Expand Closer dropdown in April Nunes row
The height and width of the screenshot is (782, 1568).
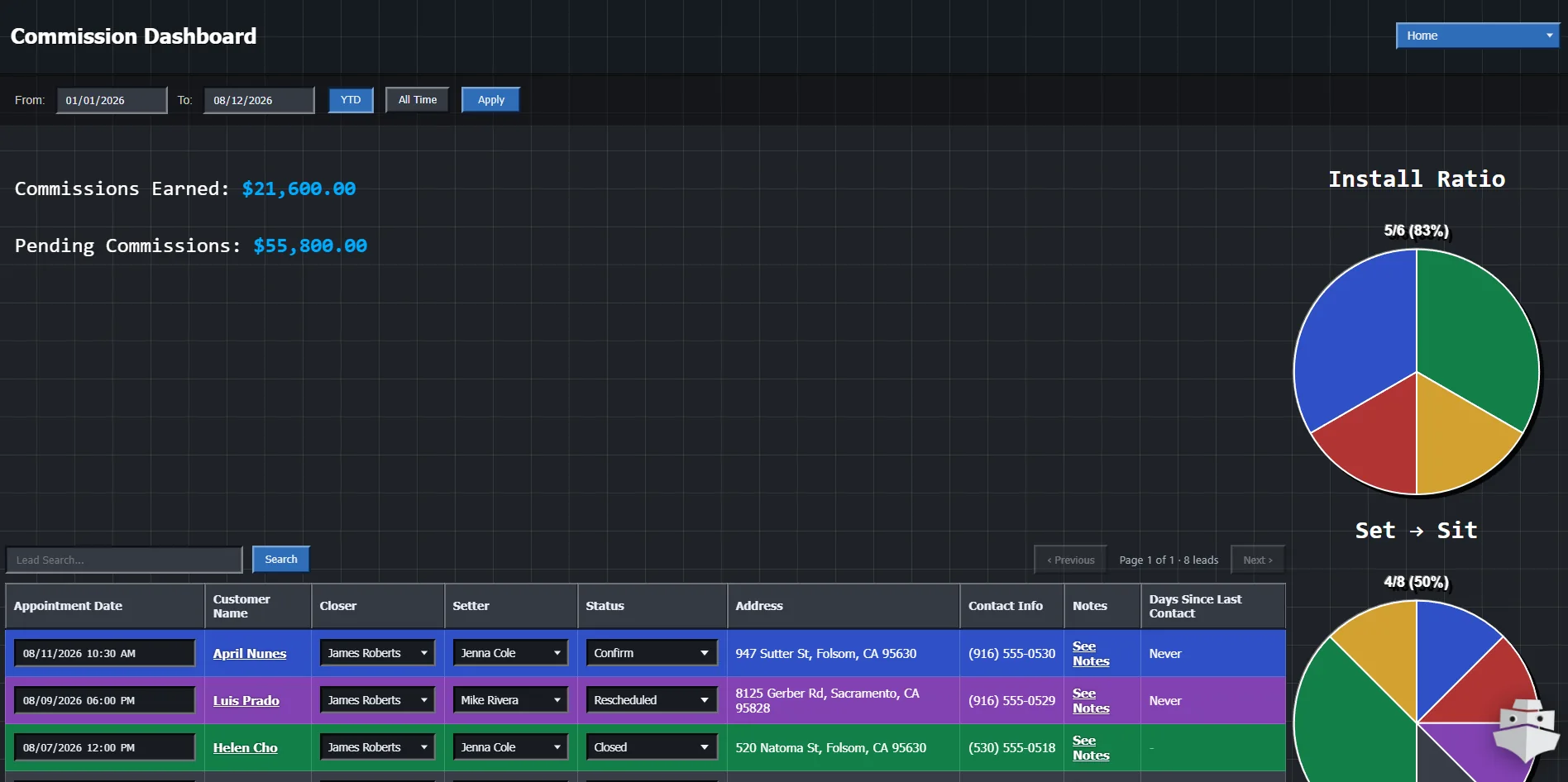(377, 653)
